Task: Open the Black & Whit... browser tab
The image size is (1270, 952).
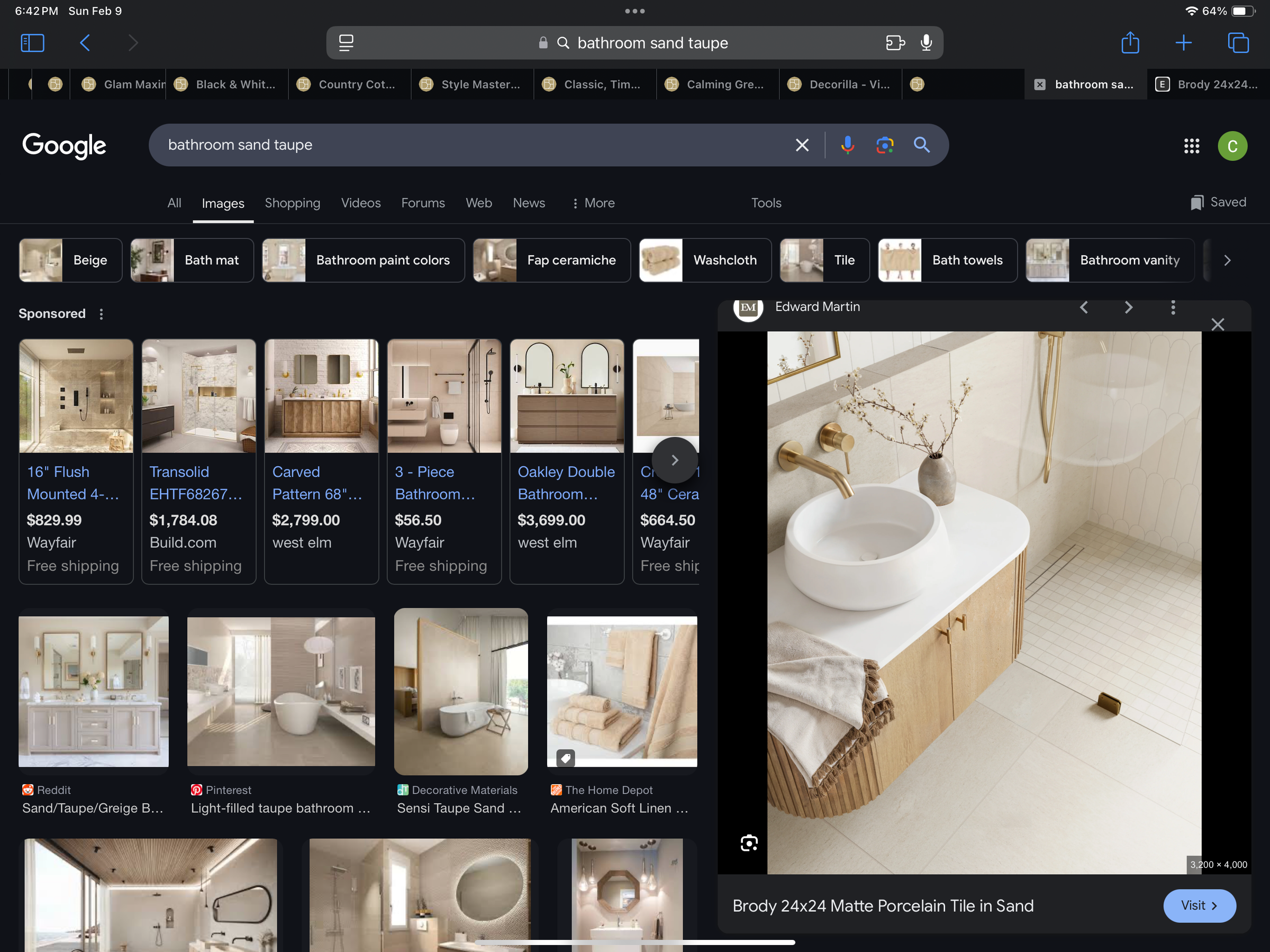Action: pyautogui.click(x=227, y=85)
